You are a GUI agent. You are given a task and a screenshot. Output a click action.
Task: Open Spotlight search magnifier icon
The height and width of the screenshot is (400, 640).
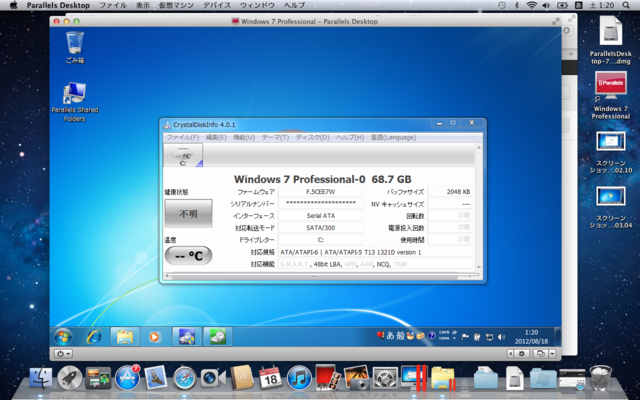pyautogui.click(x=626, y=5)
